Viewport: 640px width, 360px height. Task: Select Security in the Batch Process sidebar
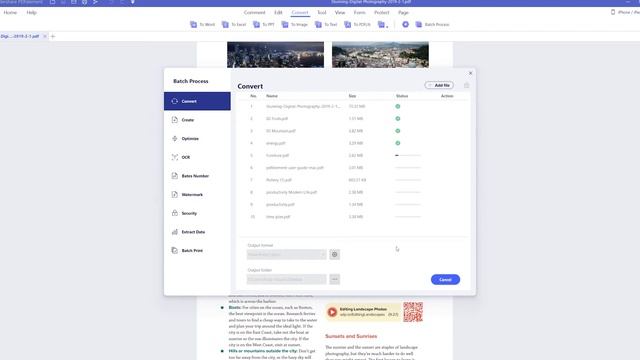(197, 213)
